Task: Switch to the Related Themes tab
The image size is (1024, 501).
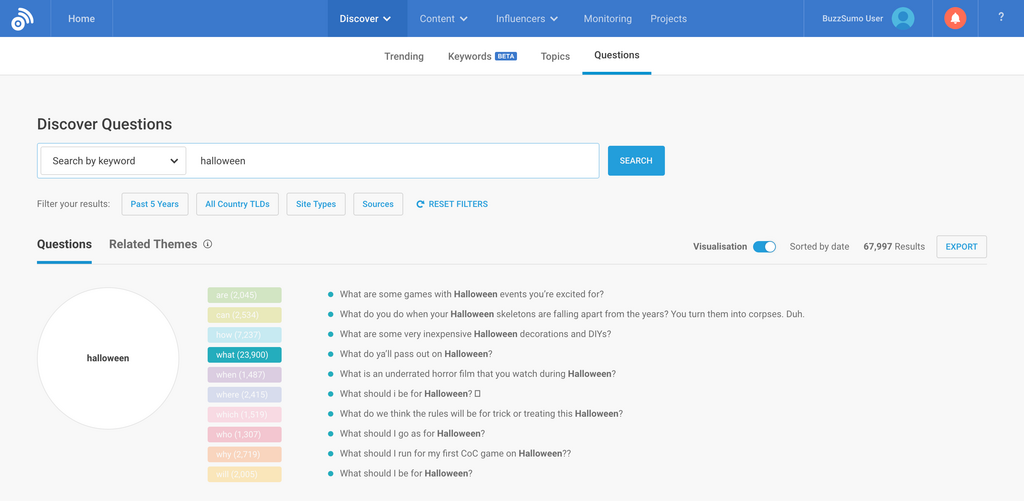Action: [153, 244]
